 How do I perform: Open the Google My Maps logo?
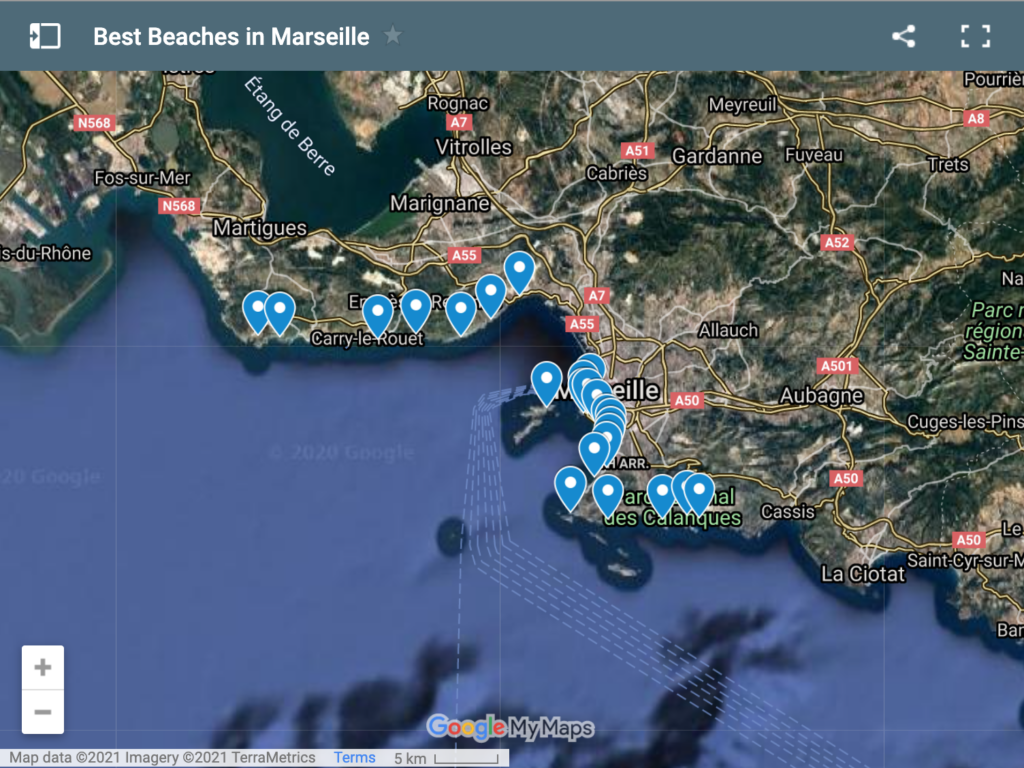(510, 727)
